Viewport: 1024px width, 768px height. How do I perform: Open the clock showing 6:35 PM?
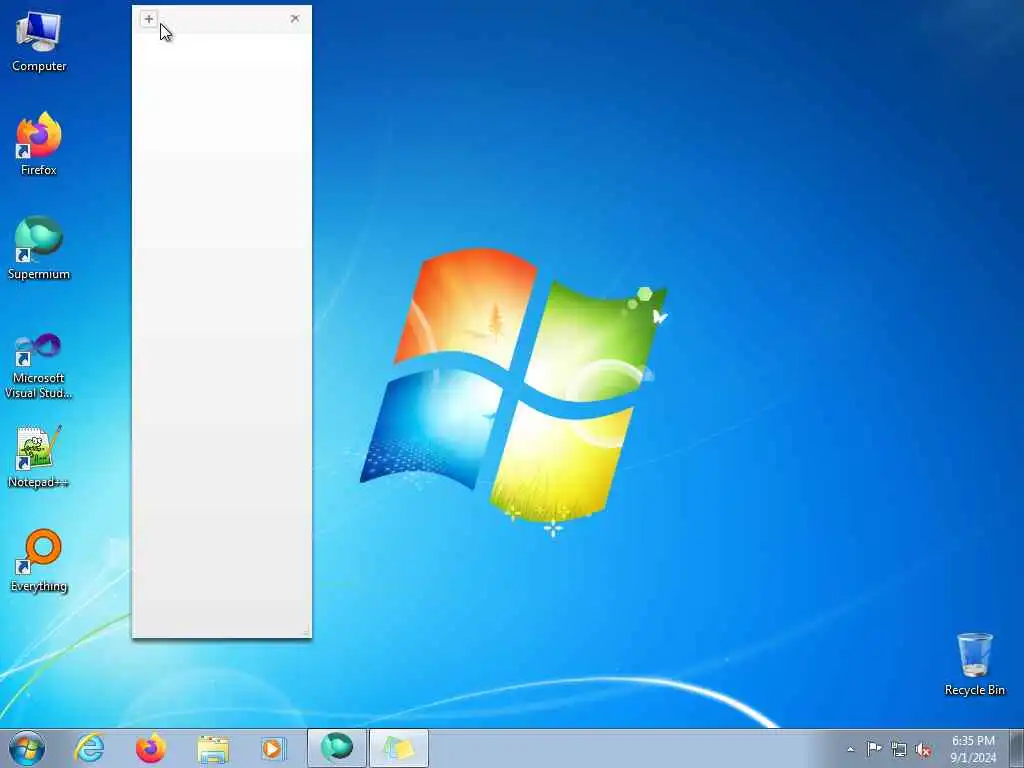973,748
